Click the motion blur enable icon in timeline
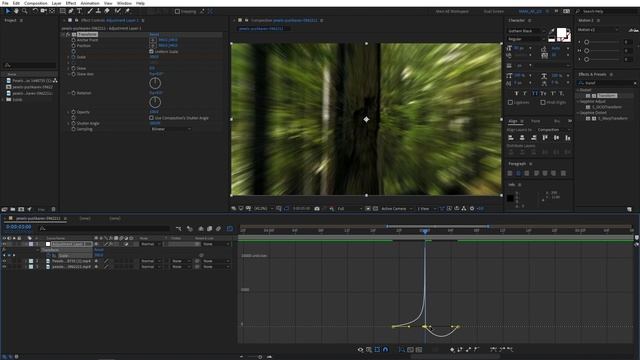The height and width of the screenshot is (360, 640). coord(218,229)
